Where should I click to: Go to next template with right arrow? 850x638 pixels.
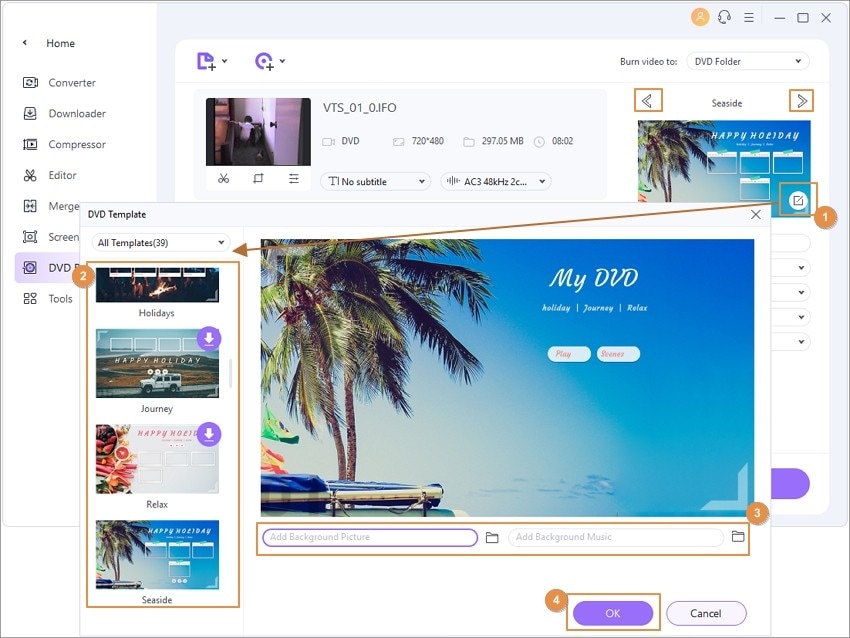point(802,101)
